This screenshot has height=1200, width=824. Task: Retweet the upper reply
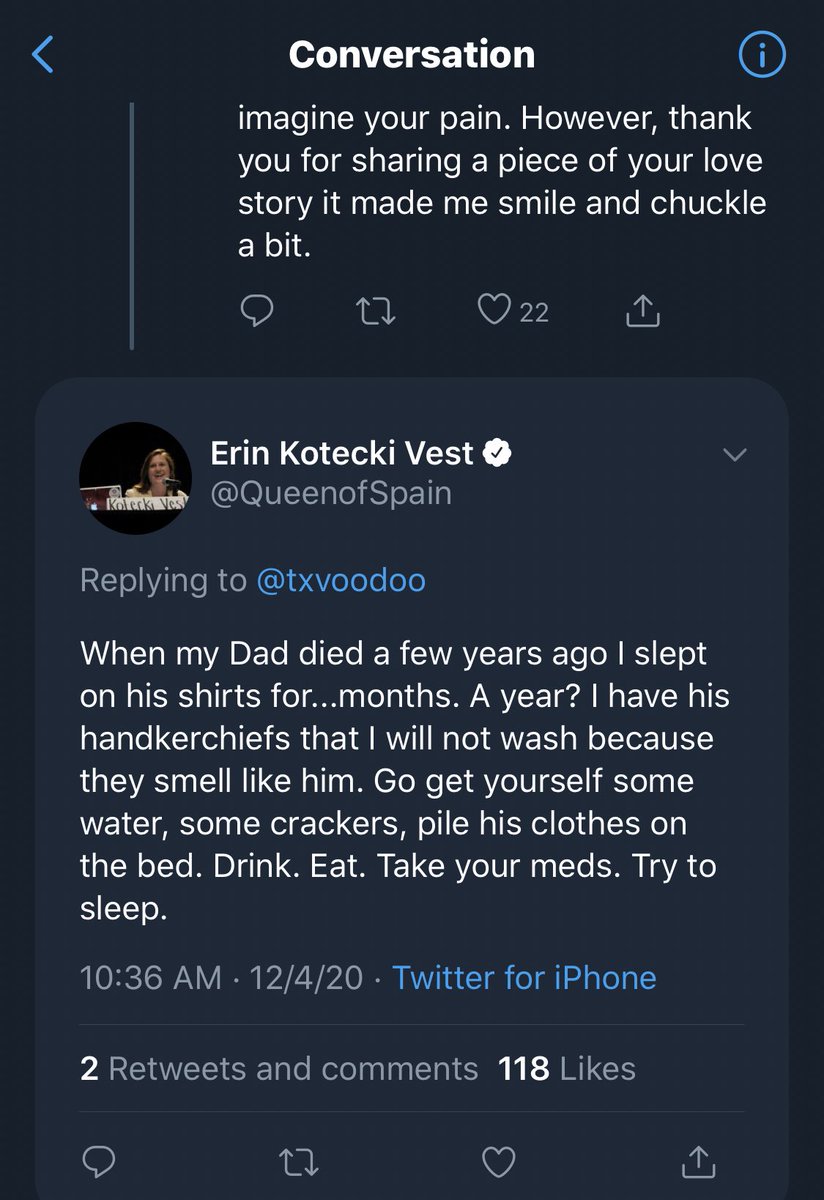click(377, 311)
